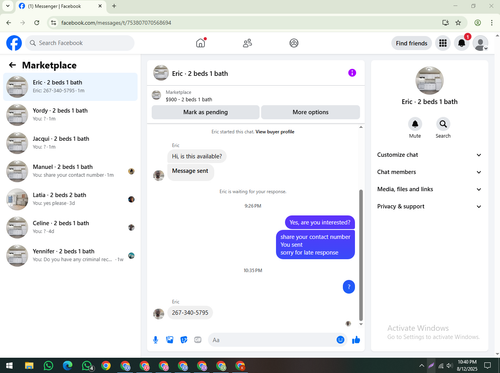Open File Explorer from taskbar

[29, 366]
